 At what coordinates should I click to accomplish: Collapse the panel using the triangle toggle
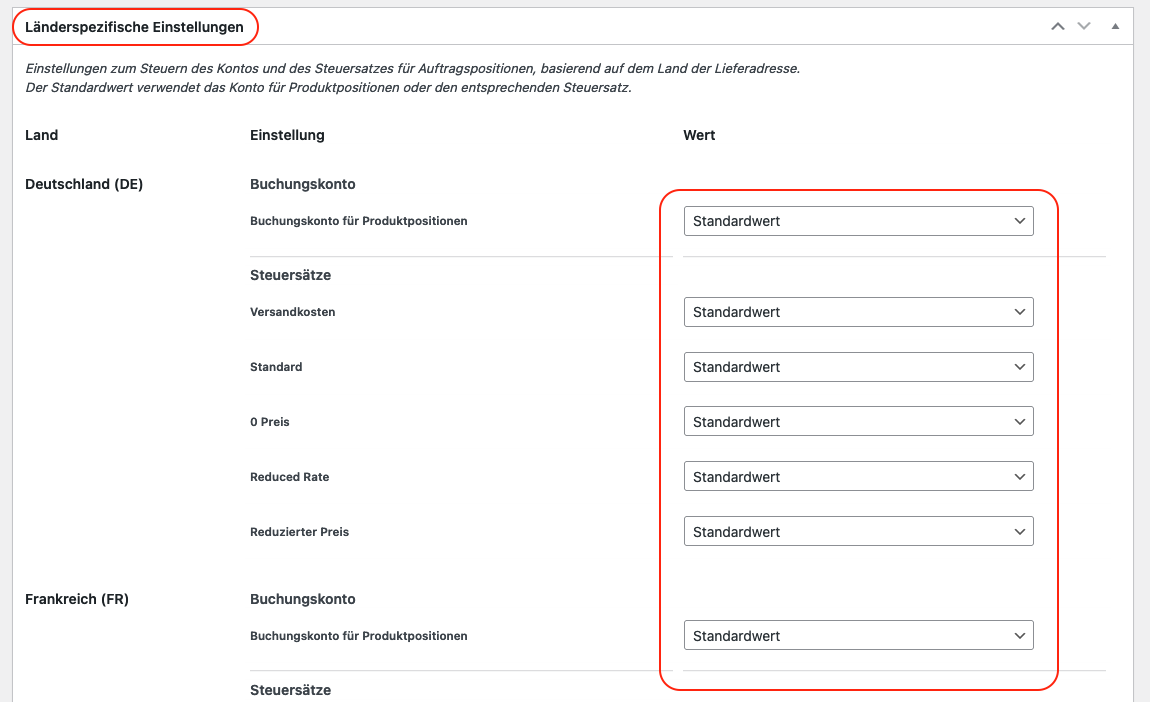(1115, 25)
